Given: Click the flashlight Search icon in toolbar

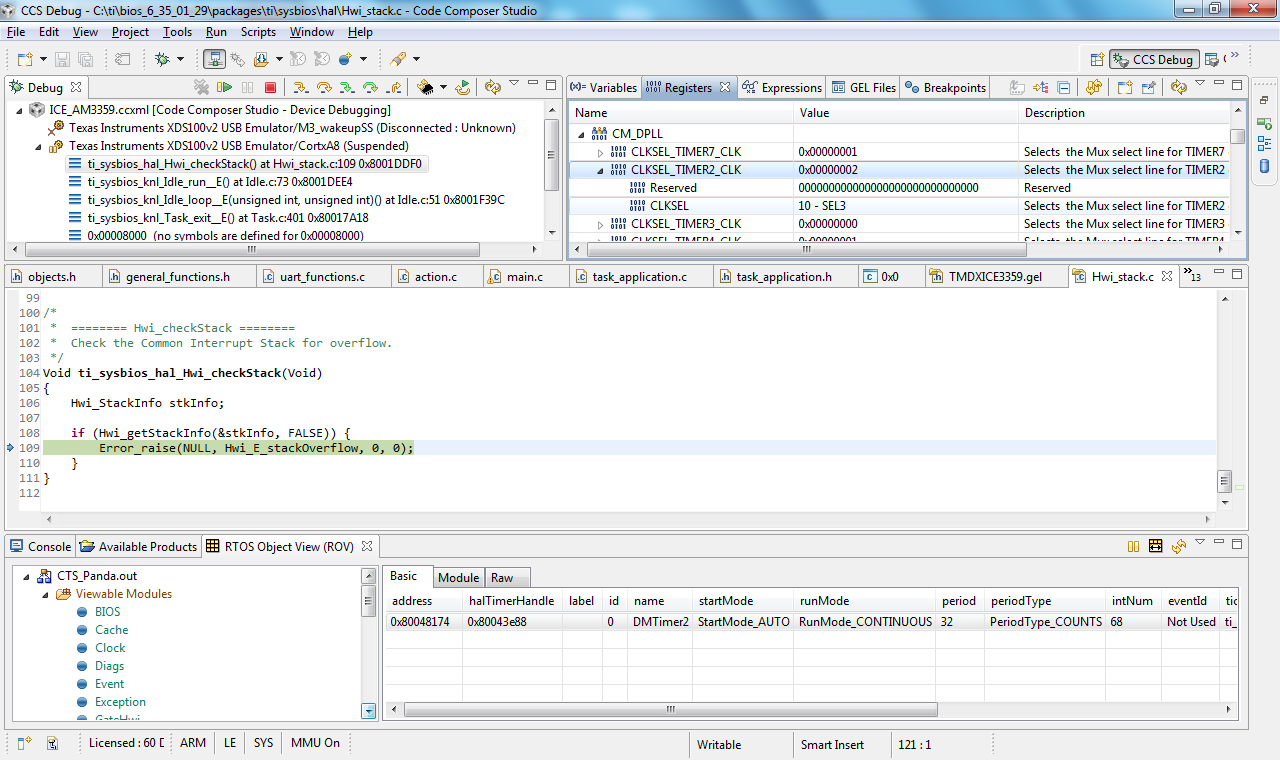Looking at the screenshot, I should coord(398,59).
